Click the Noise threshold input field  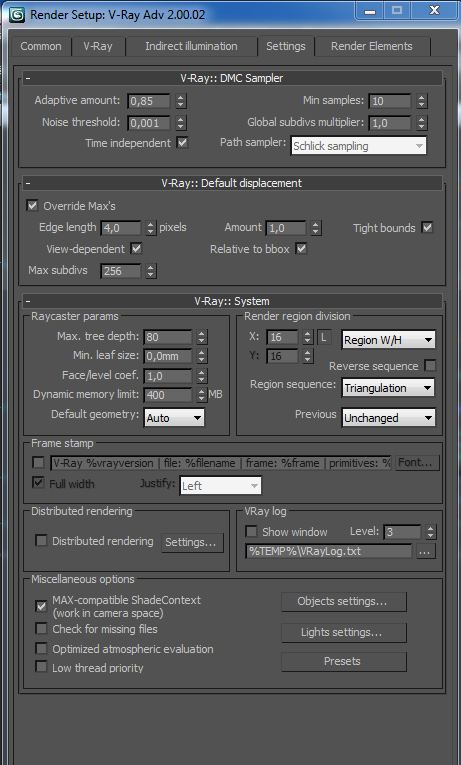149,122
